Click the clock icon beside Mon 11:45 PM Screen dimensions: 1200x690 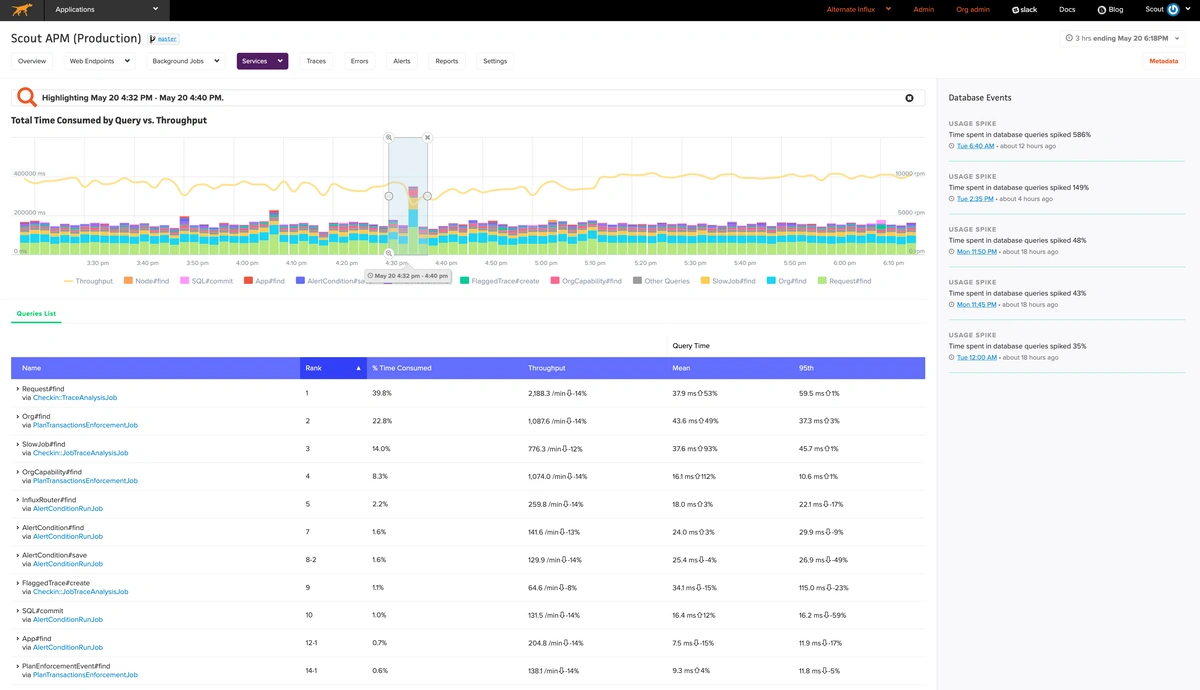tap(952, 304)
